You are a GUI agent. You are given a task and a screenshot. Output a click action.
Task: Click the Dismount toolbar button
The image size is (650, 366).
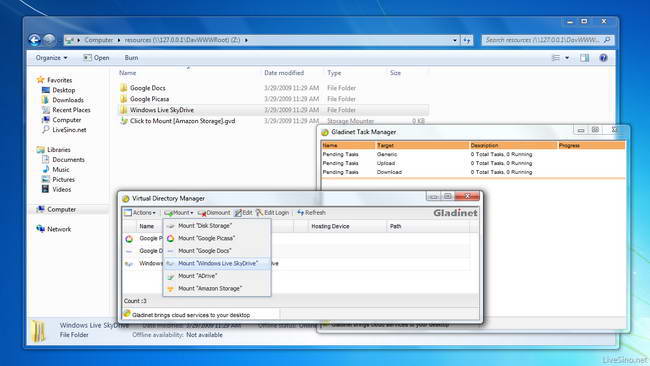coord(214,213)
